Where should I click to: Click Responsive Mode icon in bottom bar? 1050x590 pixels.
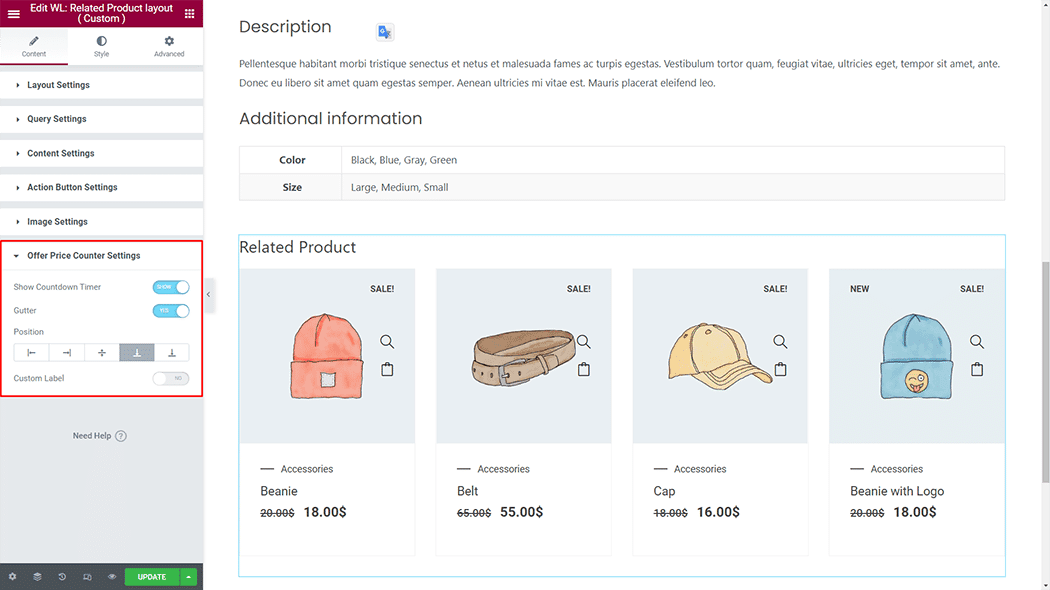coord(87,577)
